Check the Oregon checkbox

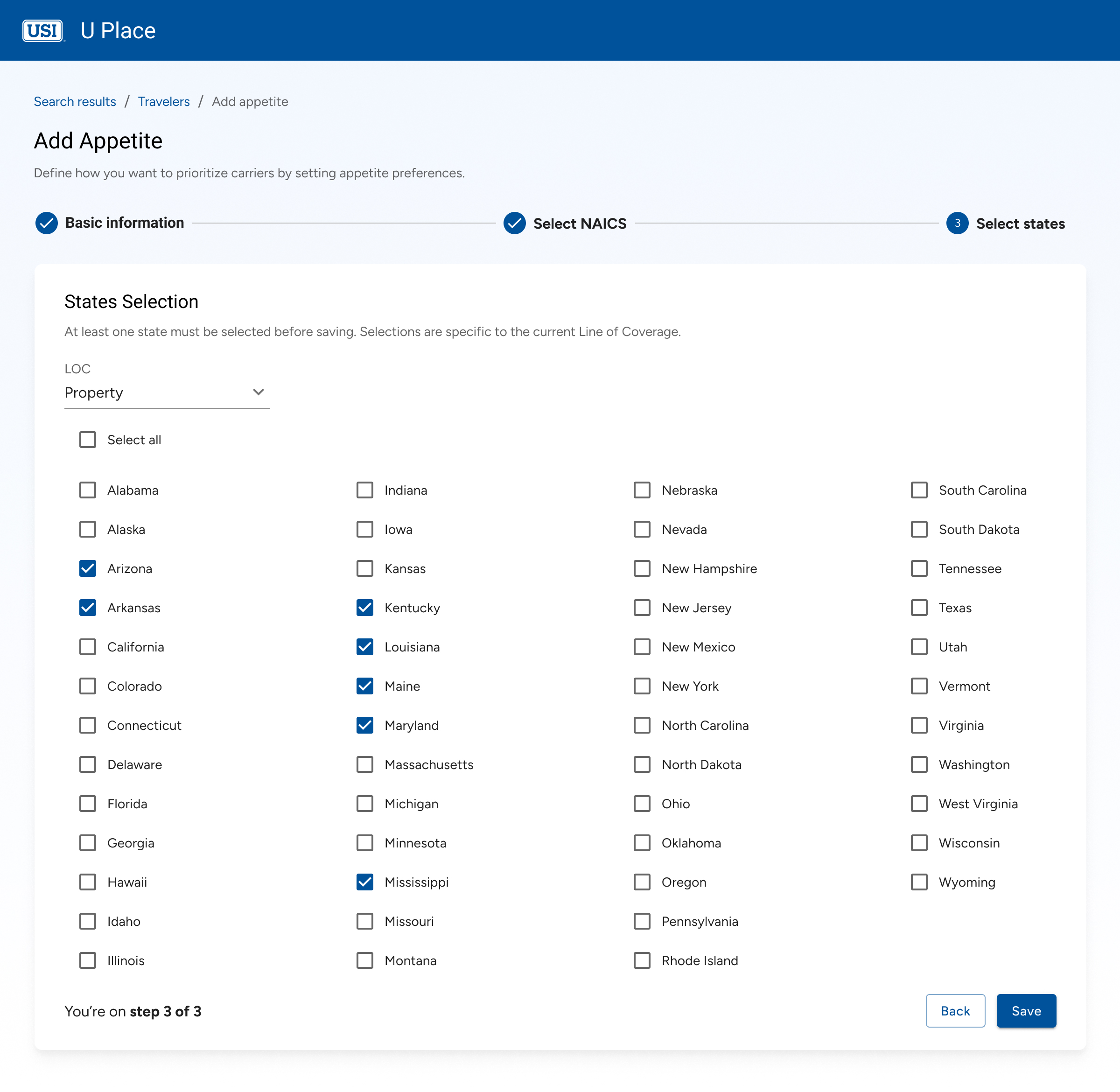click(x=642, y=882)
